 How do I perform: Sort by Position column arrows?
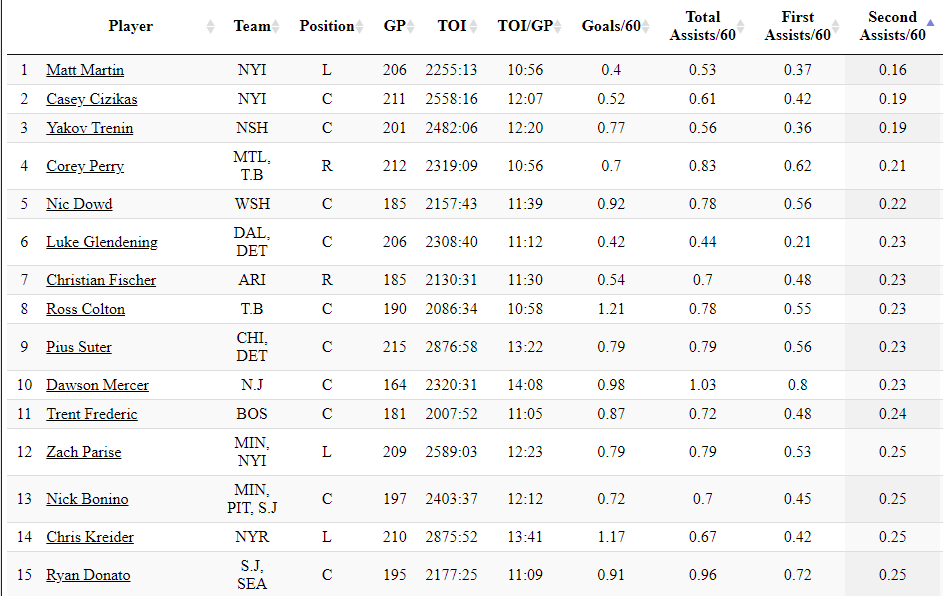[x=360, y=26]
